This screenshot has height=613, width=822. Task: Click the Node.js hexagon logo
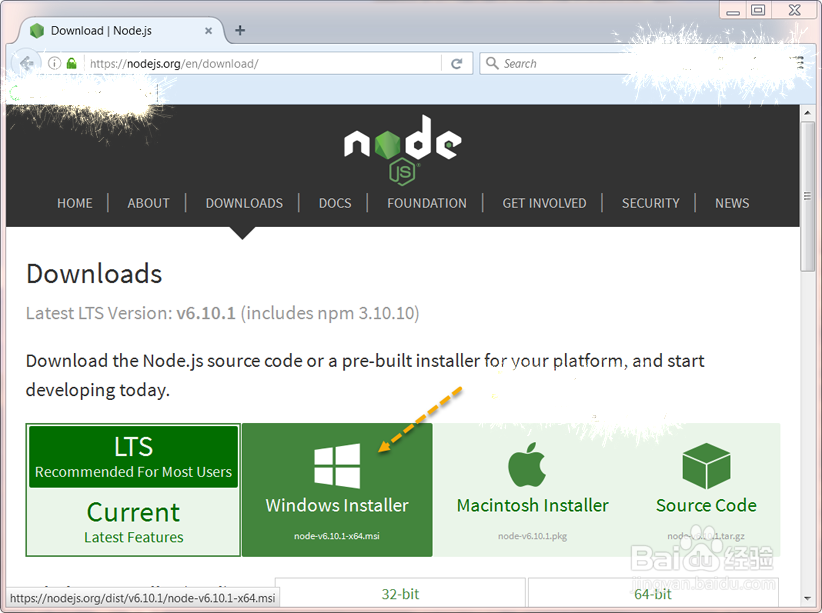coord(401,148)
